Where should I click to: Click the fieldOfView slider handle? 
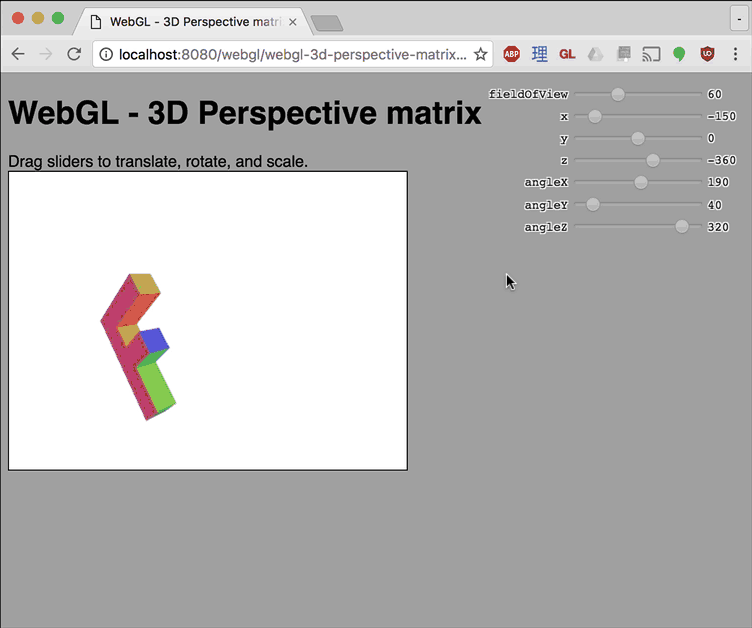pyautogui.click(x=618, y=94)
